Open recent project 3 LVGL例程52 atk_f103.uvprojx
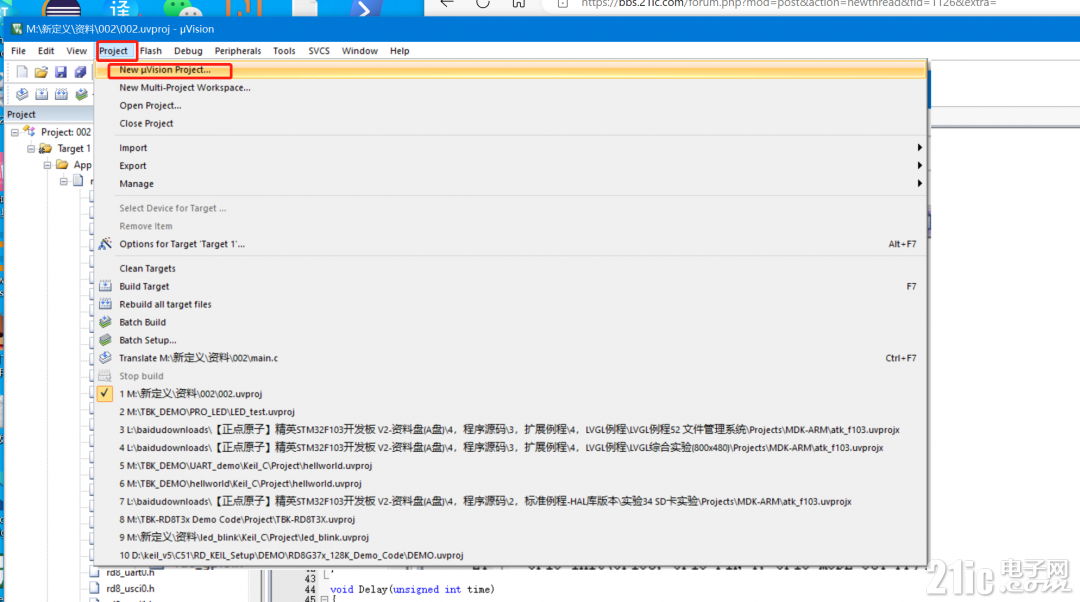This screenshot has width=1080, height=602. pos(511,430)
